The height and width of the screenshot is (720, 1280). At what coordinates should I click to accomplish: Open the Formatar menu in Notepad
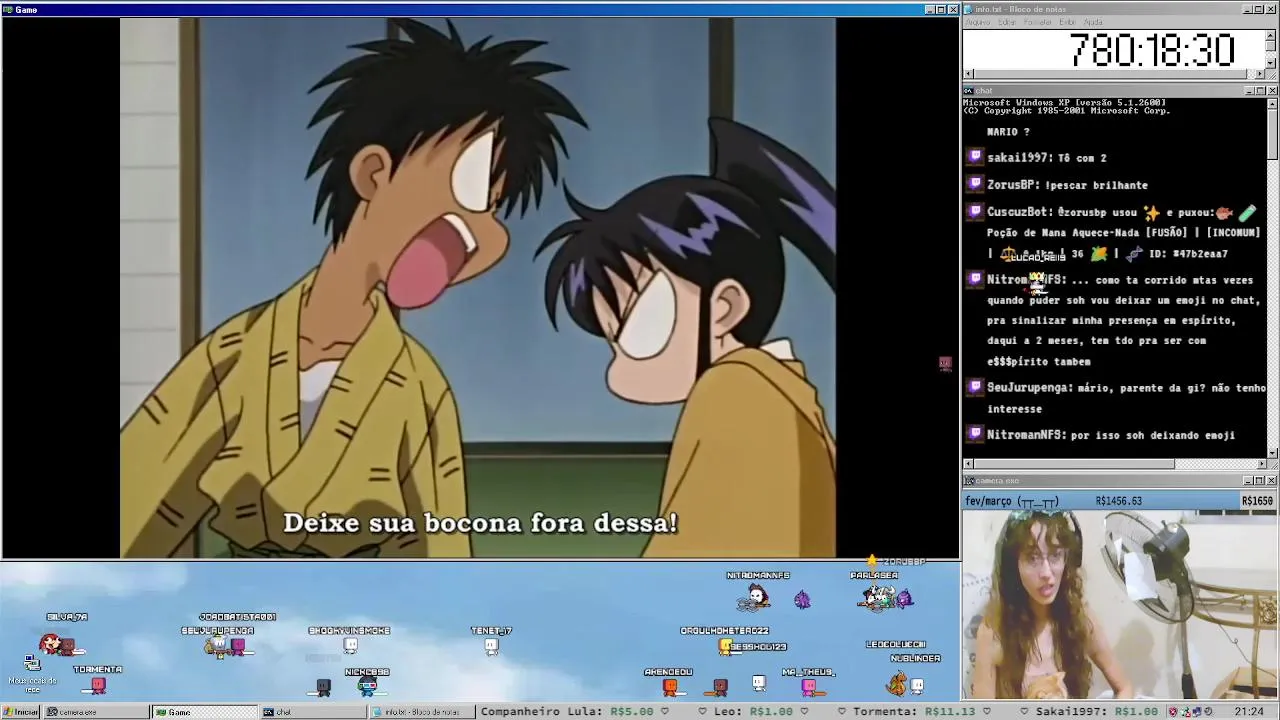(1038, 22)
